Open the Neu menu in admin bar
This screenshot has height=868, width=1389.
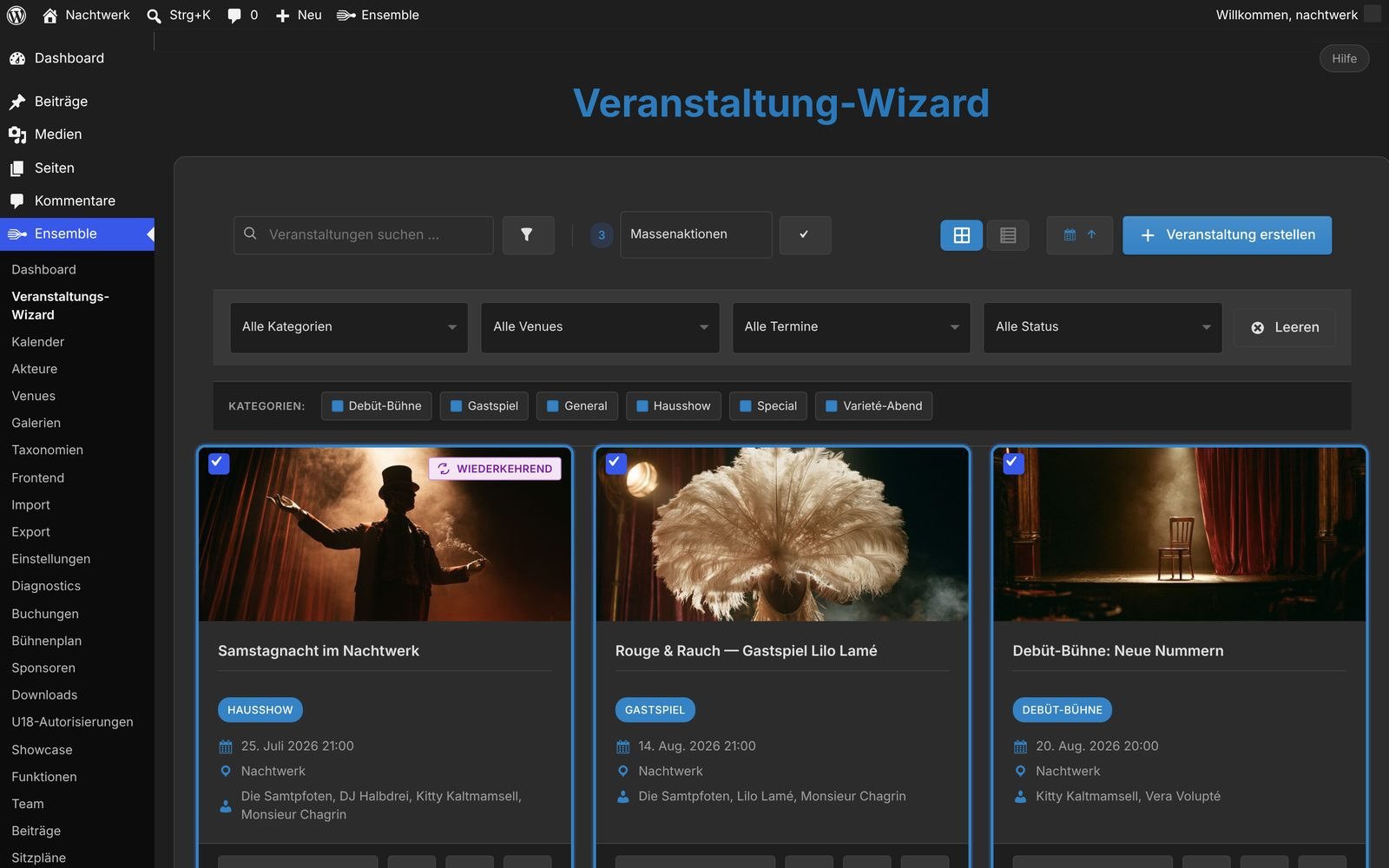[x=298, y=15]
